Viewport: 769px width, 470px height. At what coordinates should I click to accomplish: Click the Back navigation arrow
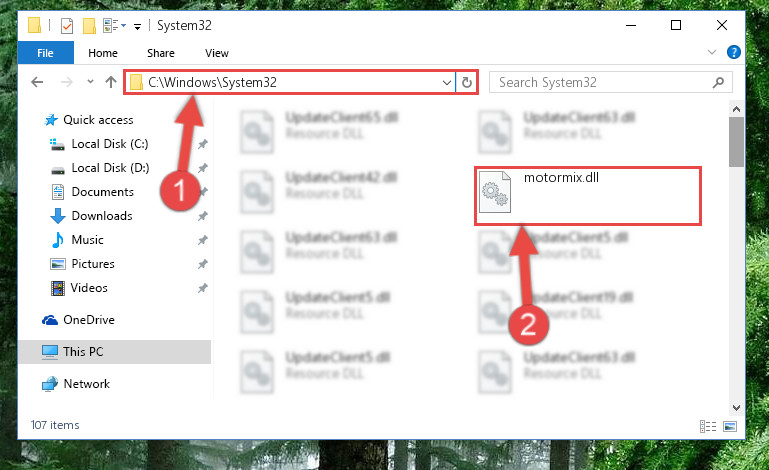(37, 82)
